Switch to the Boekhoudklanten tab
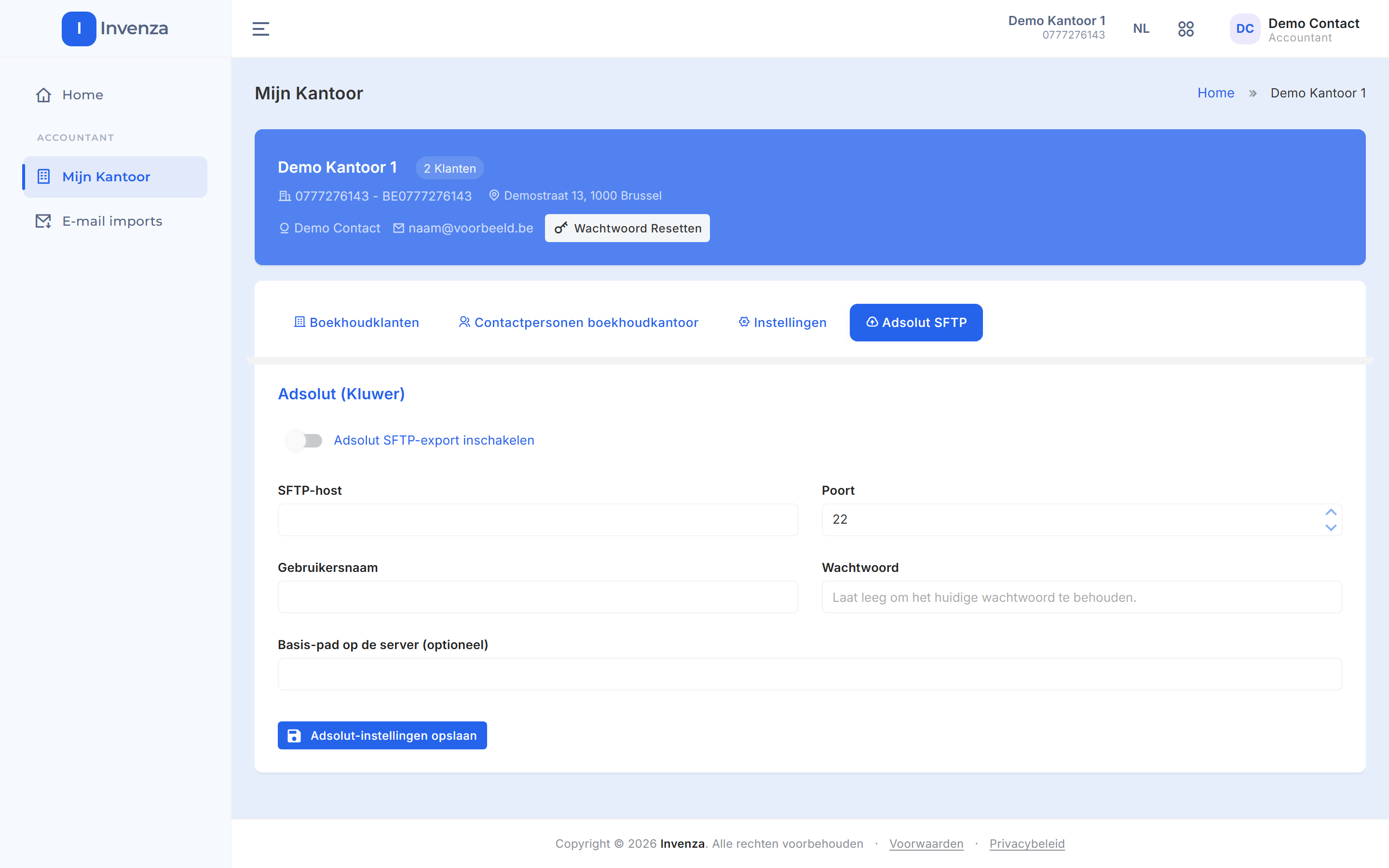The image size is (1389, 868). coord(356,323)
